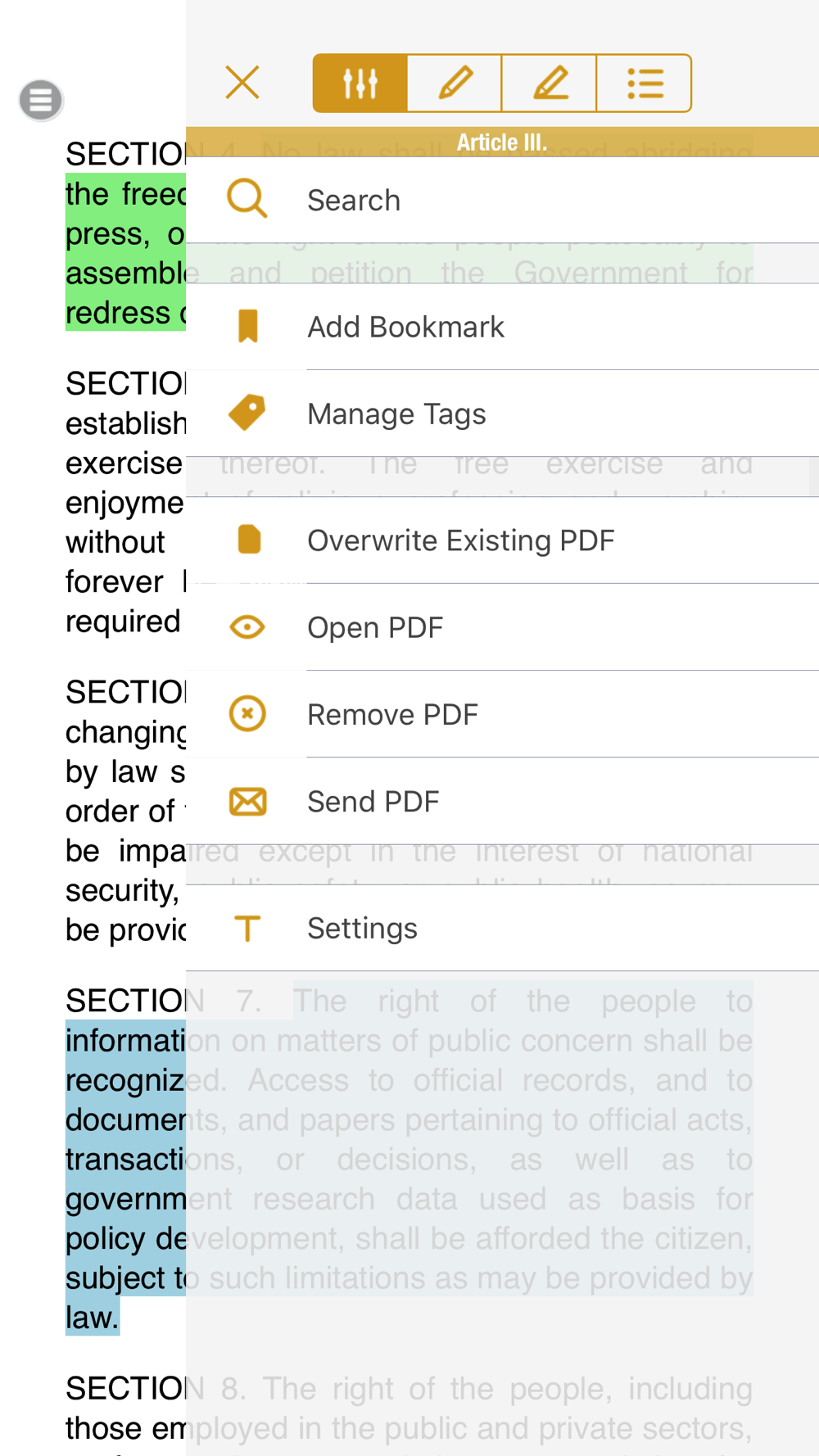Click the Article III. header bar
819x1456 pixels.
[501, 142]
